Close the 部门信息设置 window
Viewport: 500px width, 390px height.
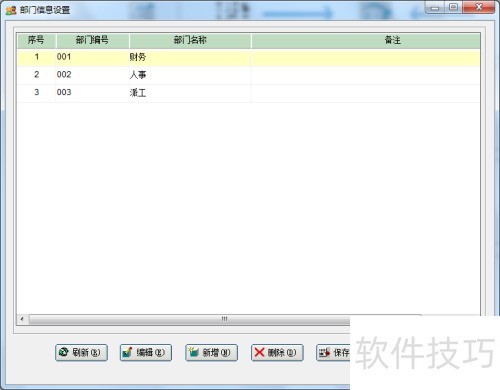tap(479, 7)
